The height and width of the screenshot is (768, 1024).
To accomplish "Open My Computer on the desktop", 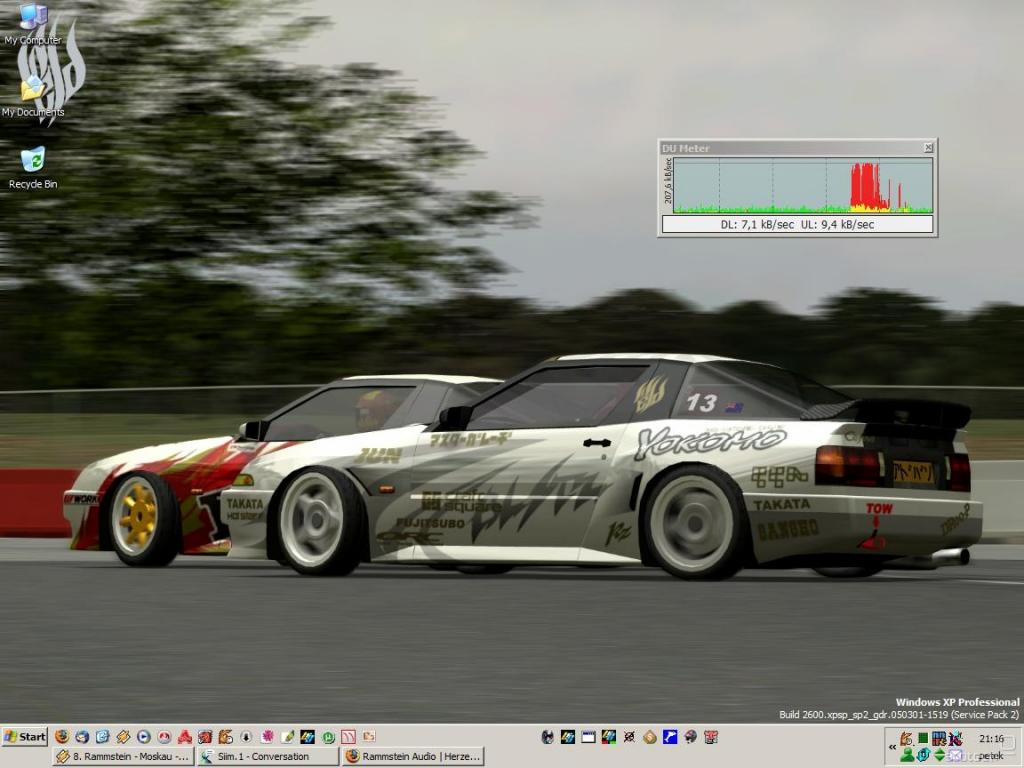I will coord(33,25).
